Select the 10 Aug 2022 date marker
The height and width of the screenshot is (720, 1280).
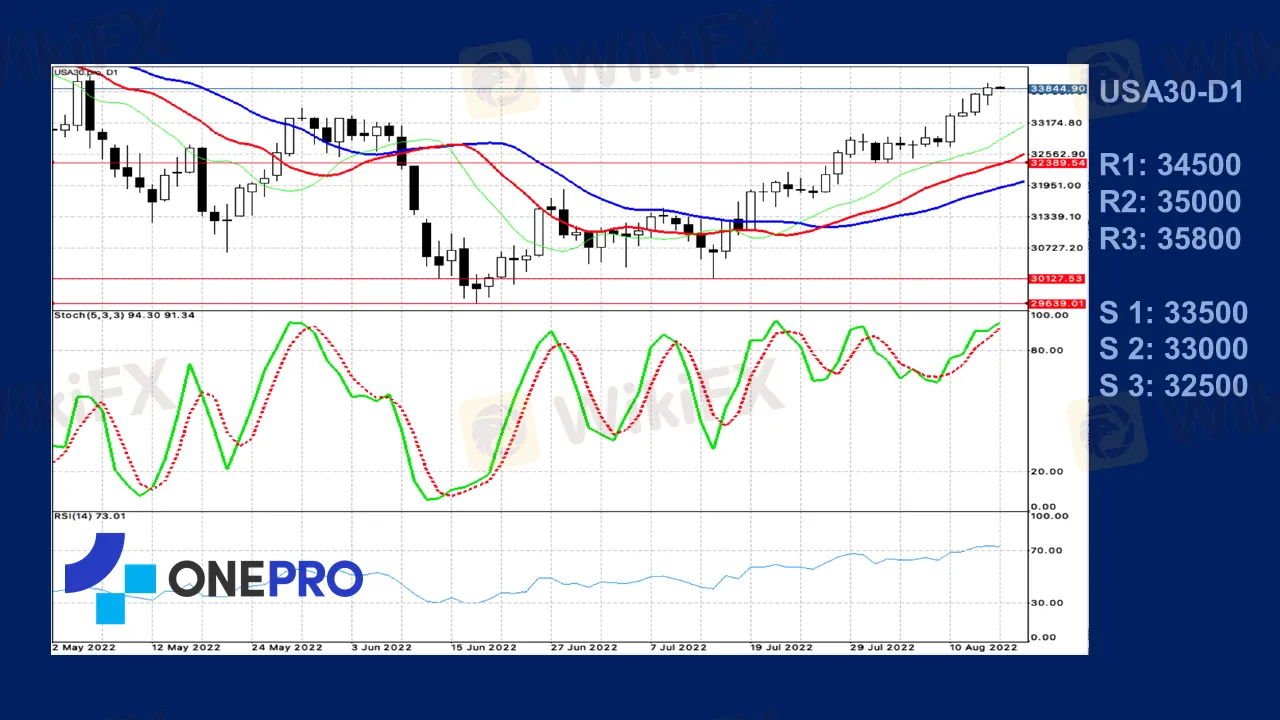(x=983, y=648)
